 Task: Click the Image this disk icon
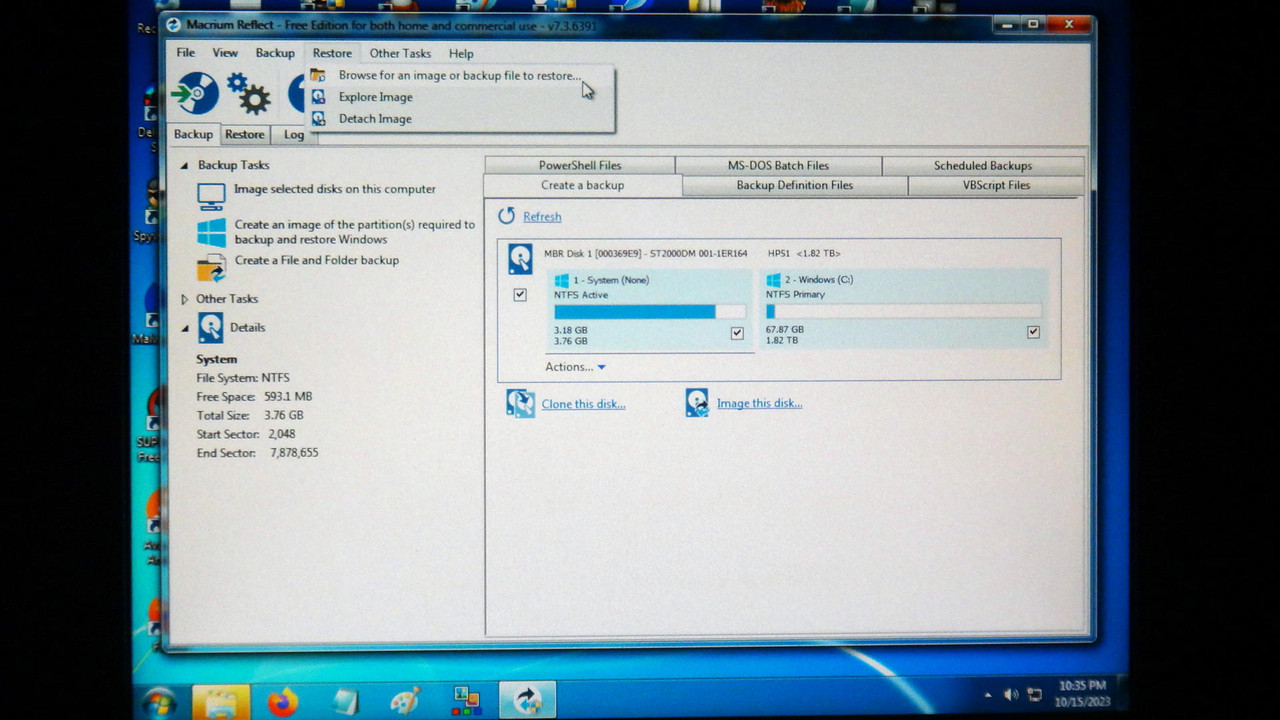(697, 403)
